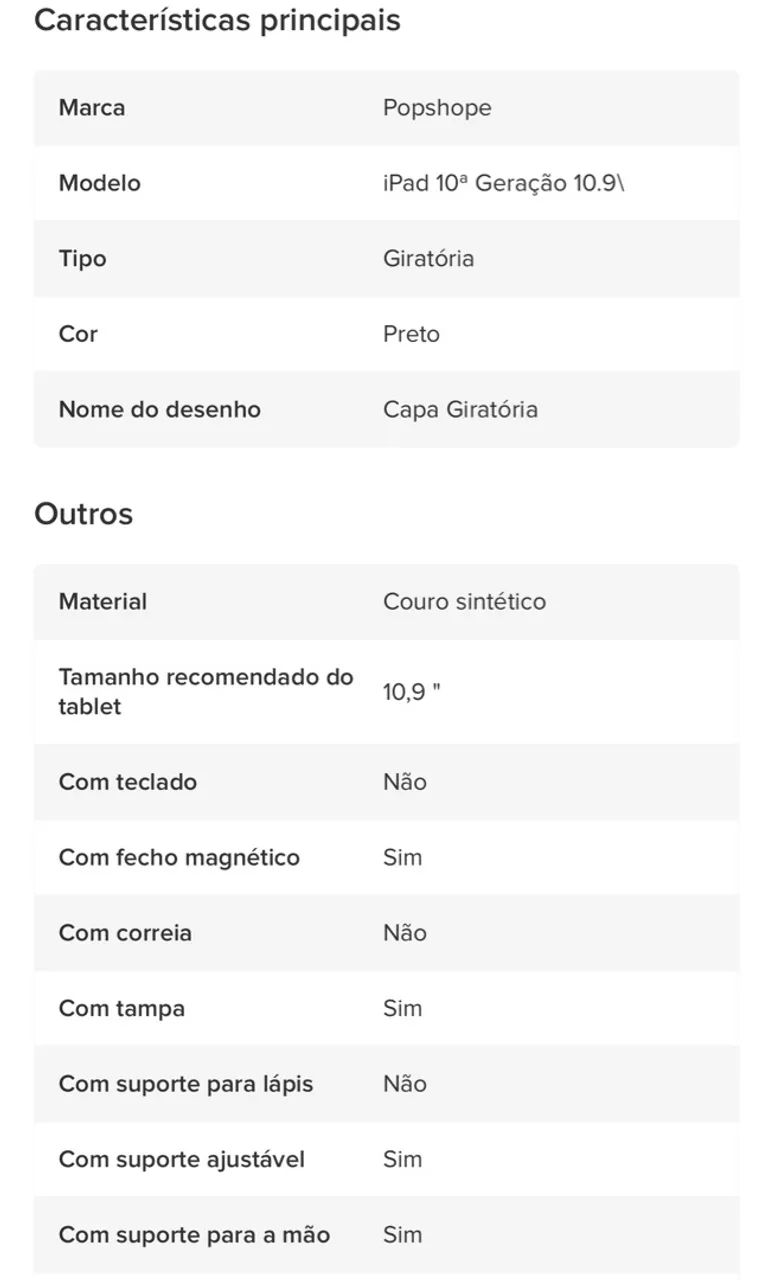Click the Outros section heading
Viewport: 773px width, 1280px height.
click(83, 514)
